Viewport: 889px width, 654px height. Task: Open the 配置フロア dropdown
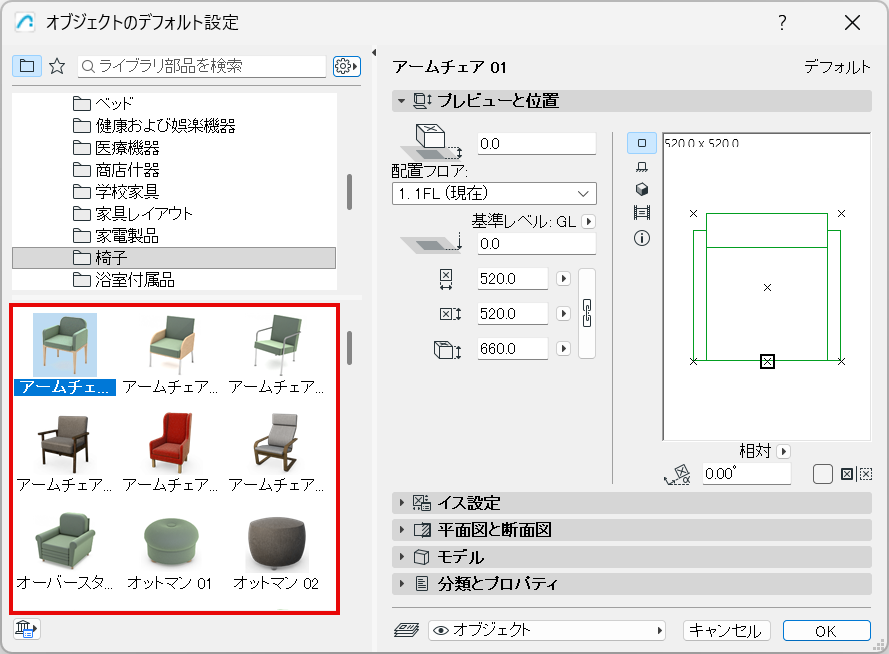pyautogui.click(x=494, y=193)
